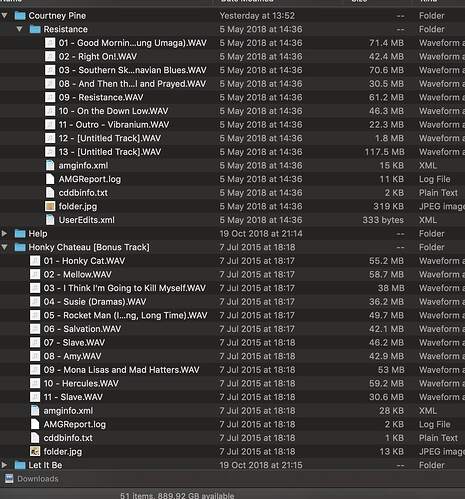
Task: Click the Resistance folder icon
Action: click(35, 29)
